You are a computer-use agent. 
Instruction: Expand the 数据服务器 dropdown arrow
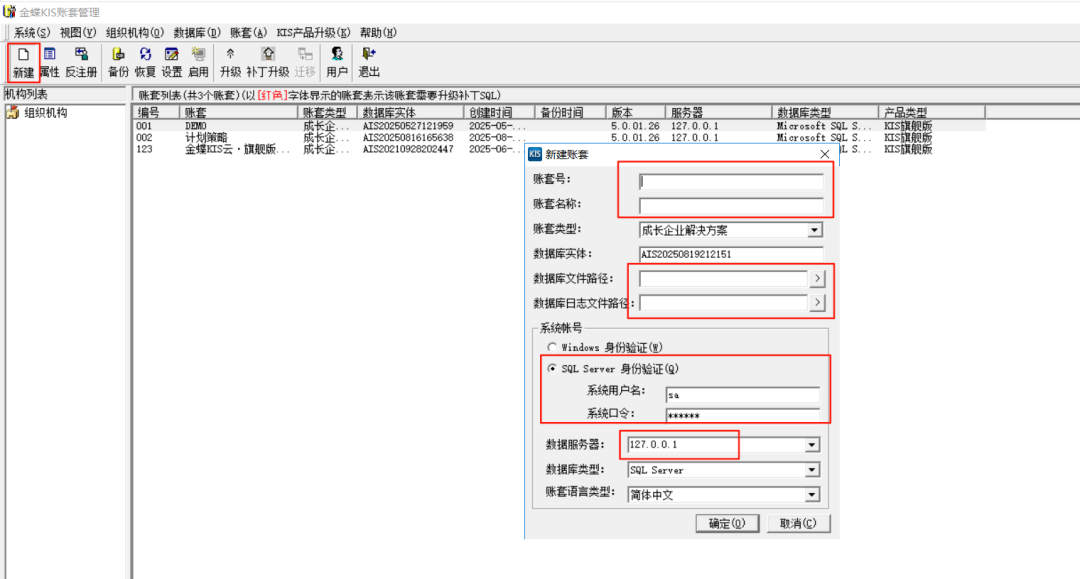pyautogui.click(x=812, y=445)
